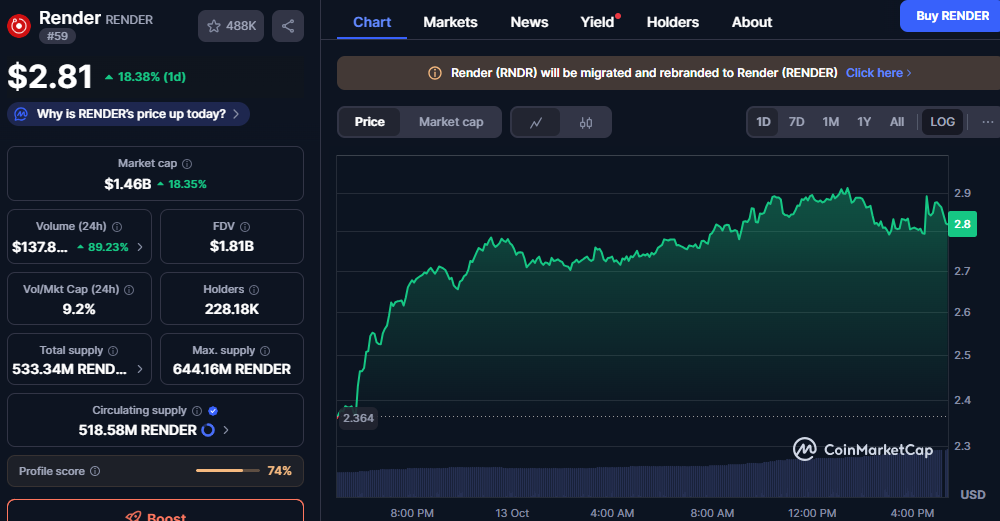
Task: Click the share icon next to watchlist
Action: [x=288, y=26]
